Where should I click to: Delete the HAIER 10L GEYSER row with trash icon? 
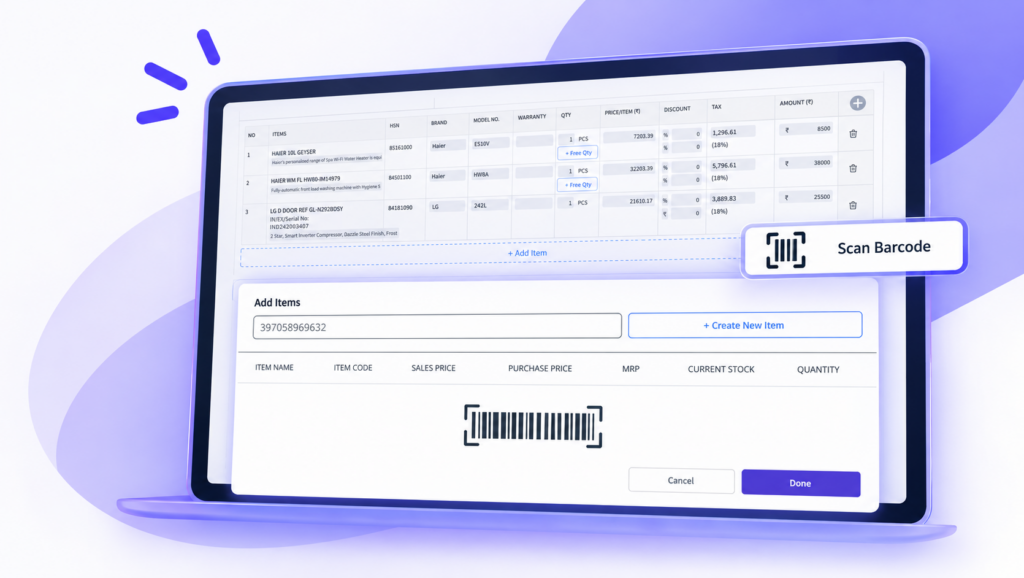coord(853,134)
